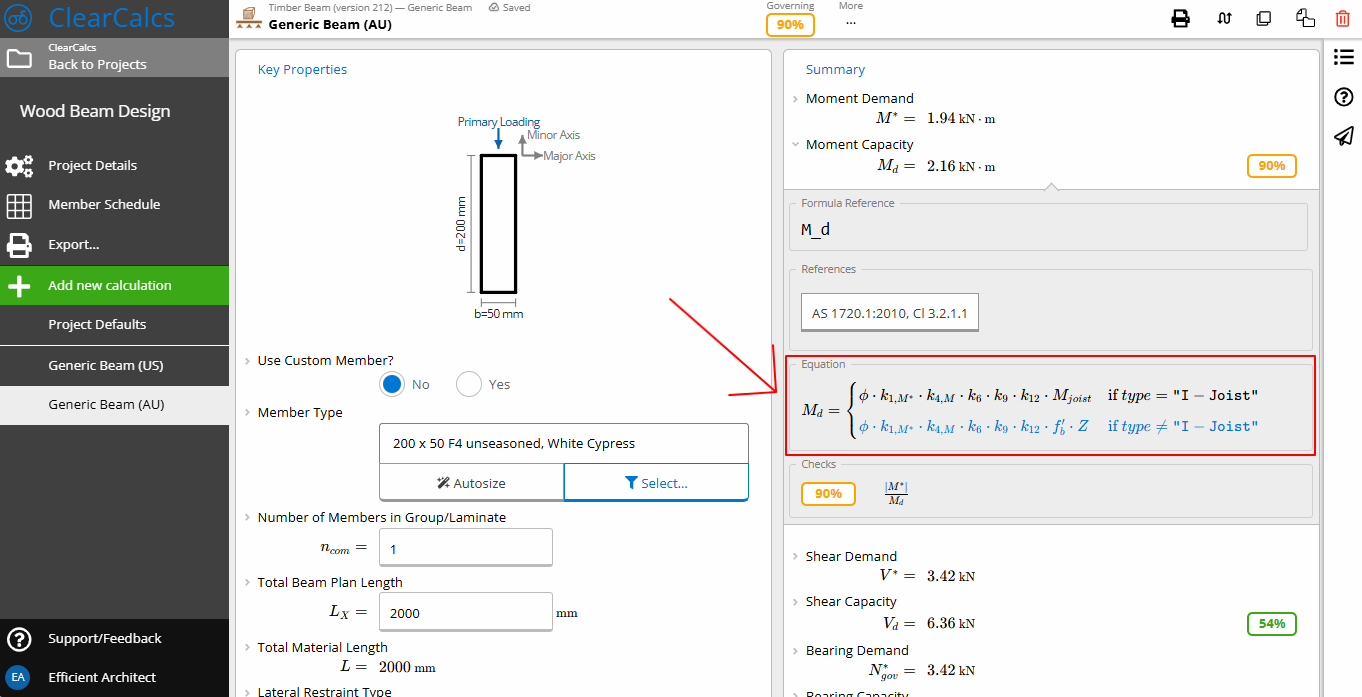
Task: Expand the Member Type chevron
Action: [x=247, y=412]
